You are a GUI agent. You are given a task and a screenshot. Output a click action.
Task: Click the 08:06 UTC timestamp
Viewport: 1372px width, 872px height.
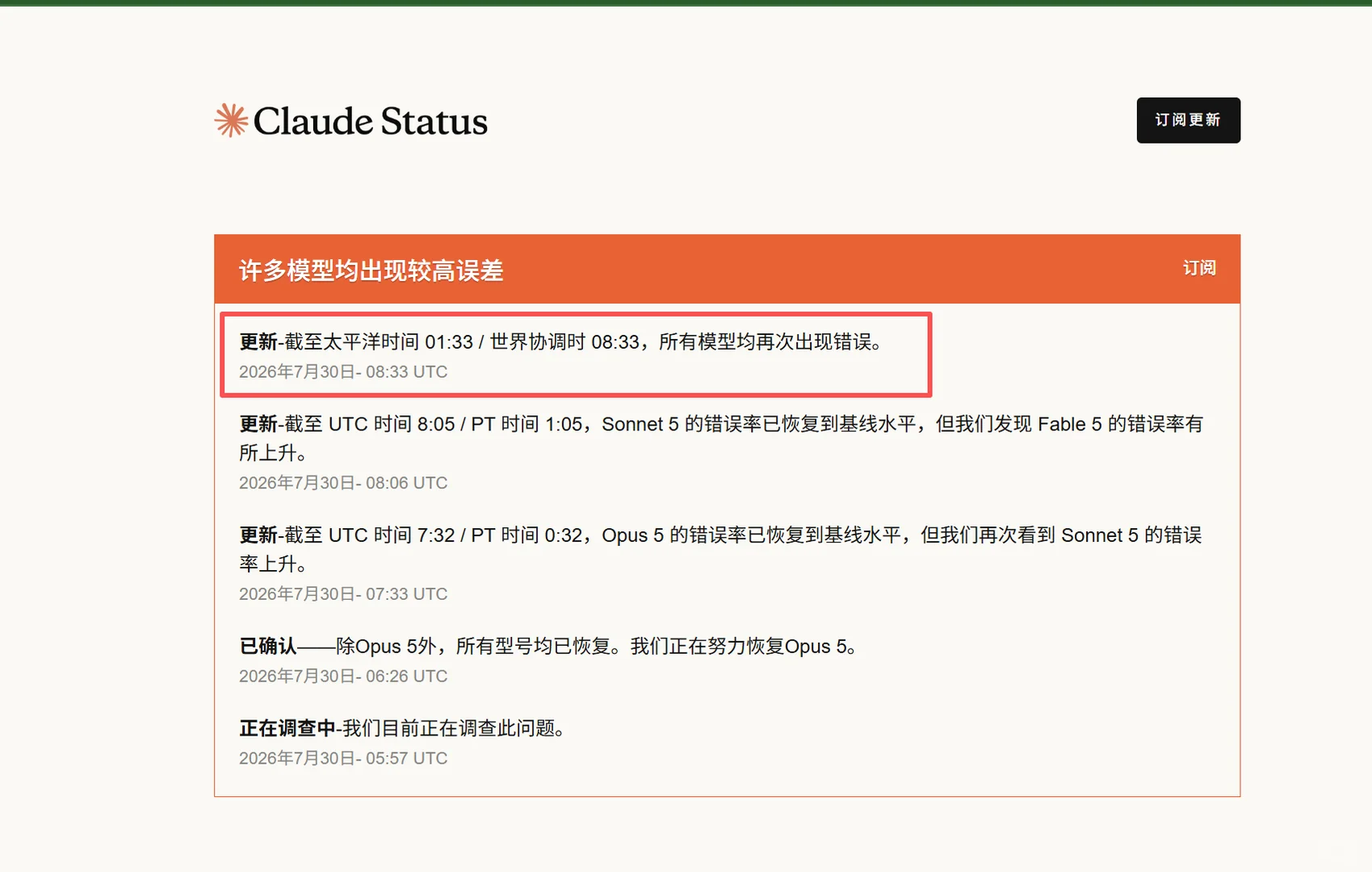pos(343,483)
